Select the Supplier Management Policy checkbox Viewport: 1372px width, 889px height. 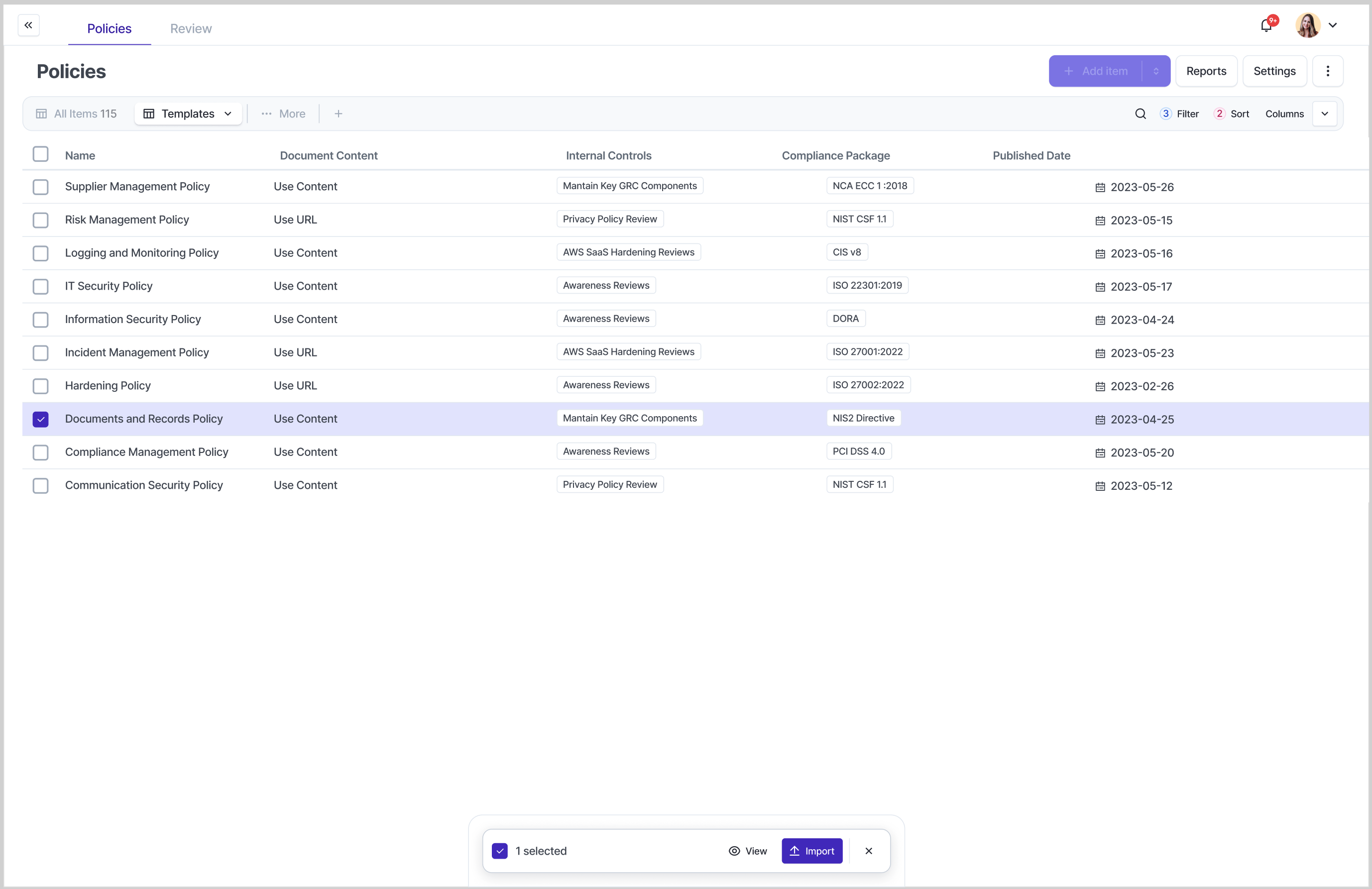(x=40, y=187)
